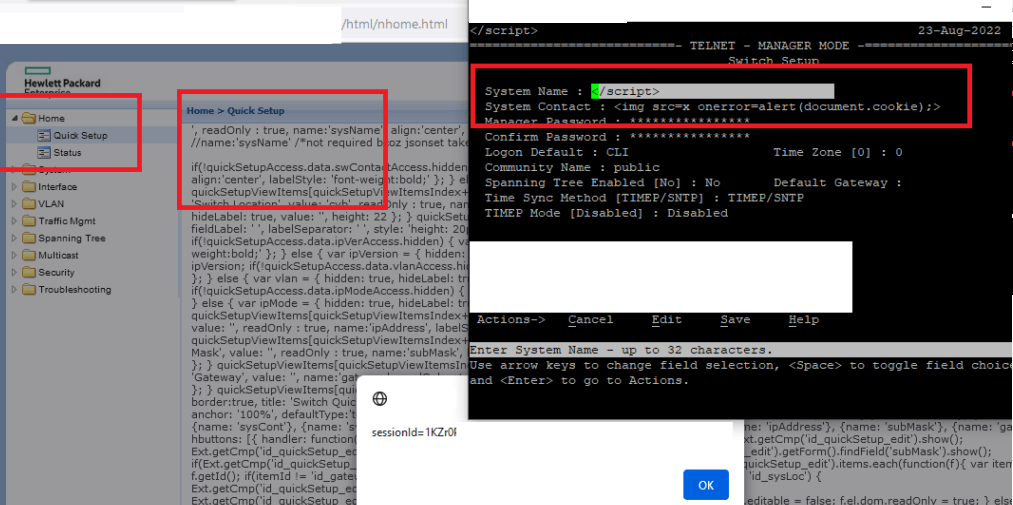Screen dimensions: 1013x505
Task: Click the Interface folder icon
Action: tap(28, 187)
